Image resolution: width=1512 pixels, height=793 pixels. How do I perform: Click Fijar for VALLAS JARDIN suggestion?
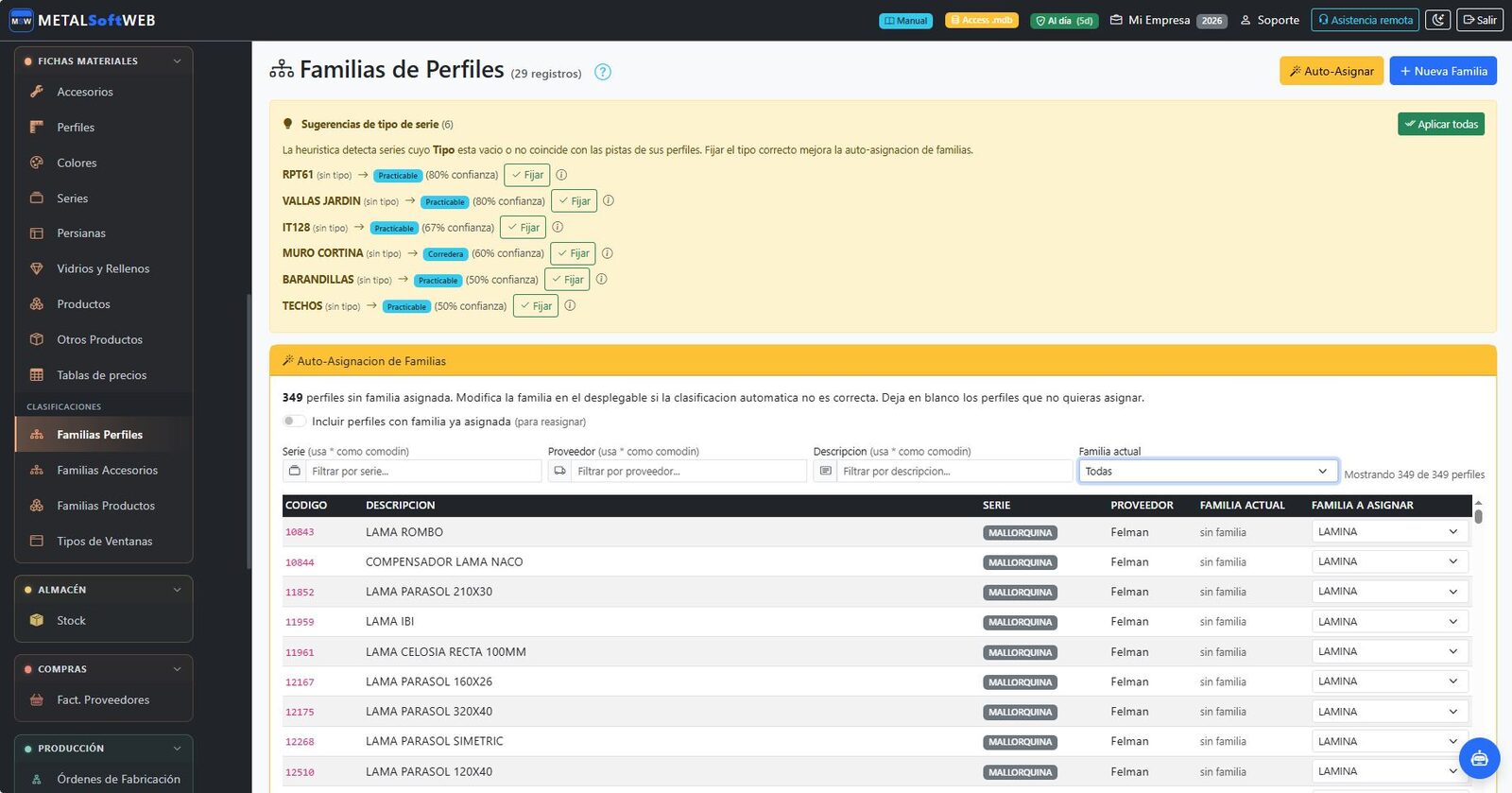(x=574, y=201)
